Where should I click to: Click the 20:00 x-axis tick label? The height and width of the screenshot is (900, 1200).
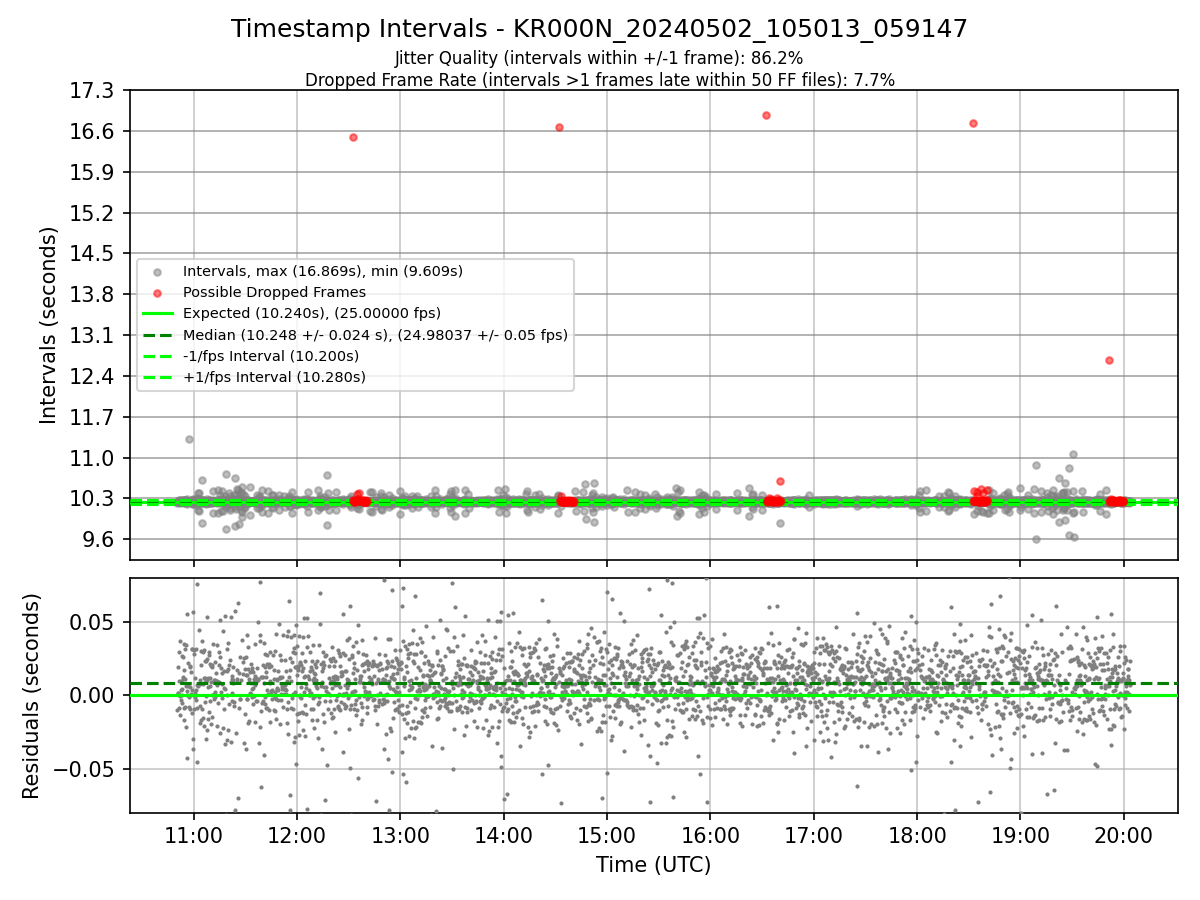click(1123, 834)
